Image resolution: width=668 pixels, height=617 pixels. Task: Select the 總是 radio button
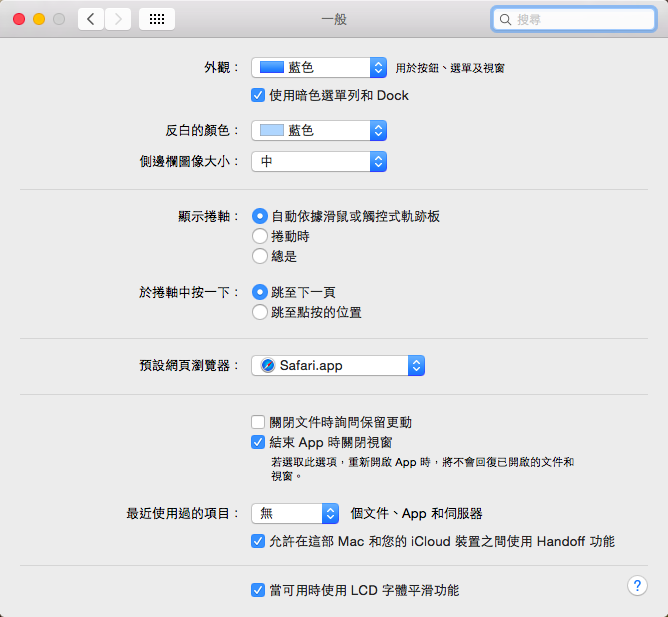[260, 256]
